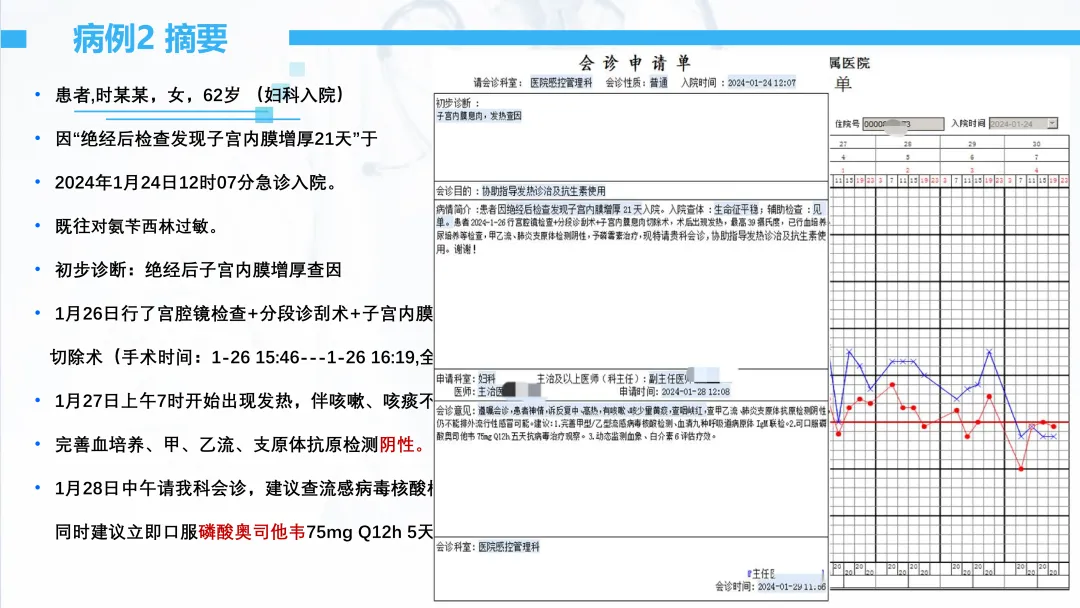Screen dimensions: 1080x608
Task: Click the line 因"绝经后检查发现子宫内膜增厚21天"于
Action: [216, 139]
